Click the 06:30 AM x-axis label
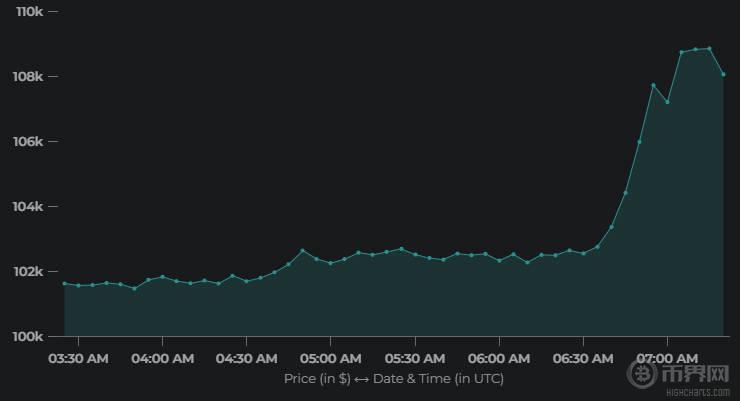This screenshot has width=740, height=401. 583,358
